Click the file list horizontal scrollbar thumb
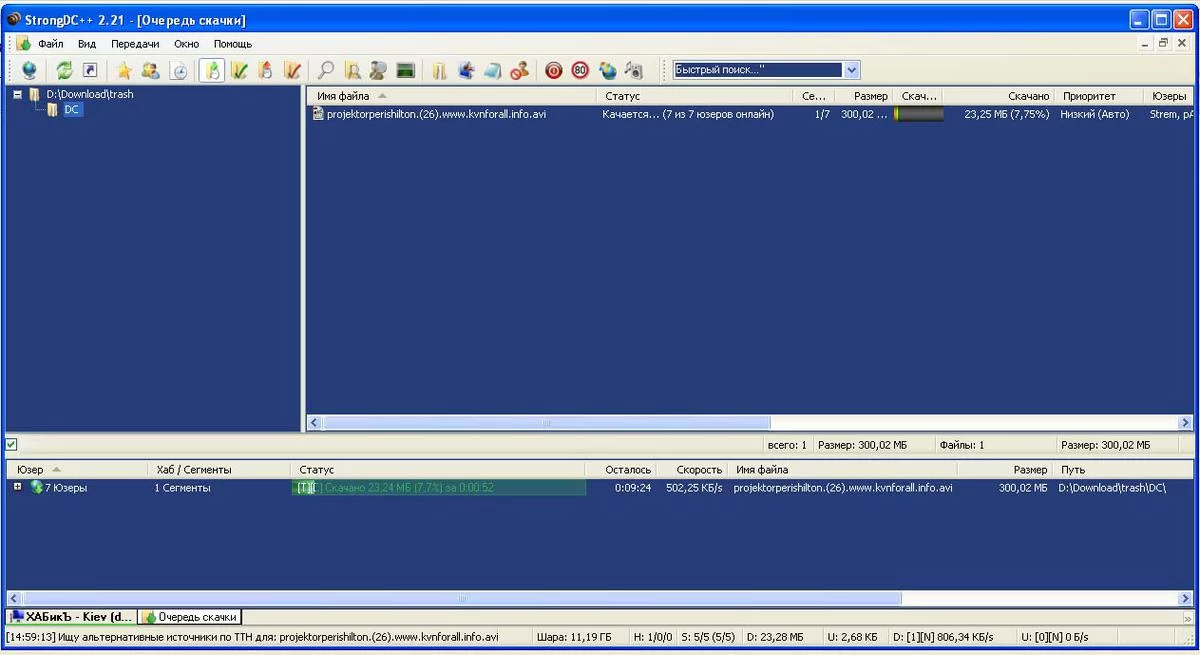The height and width of the screenshot is (655, 1200). (546, 423)
